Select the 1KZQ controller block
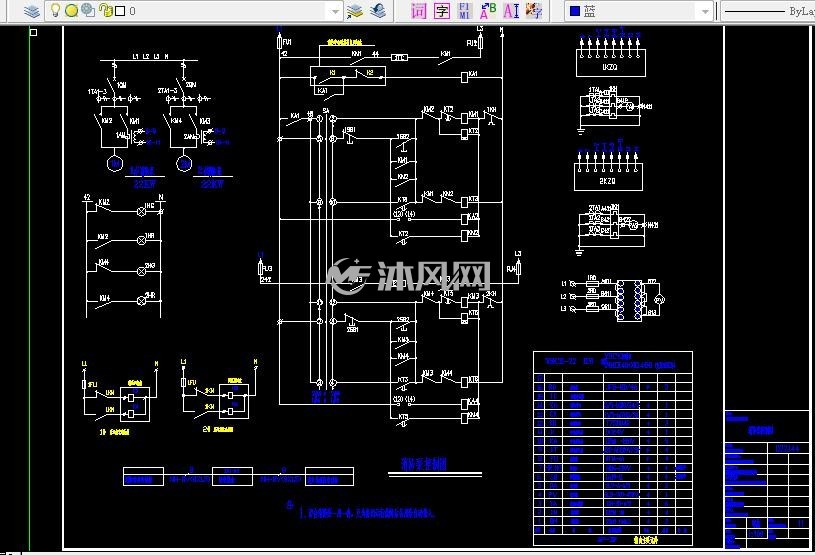Viewport: 815px width, 555px height. tap(611, 63)
